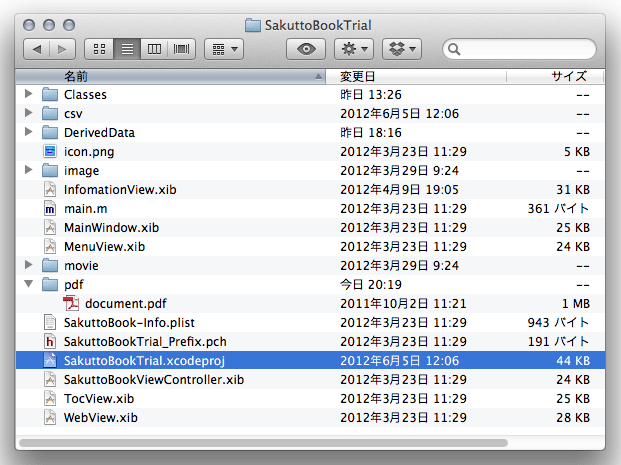Click the SakuttoBookTrial title folder icon
The width and height of the screenshot is (621, 465).
[253, 25]
